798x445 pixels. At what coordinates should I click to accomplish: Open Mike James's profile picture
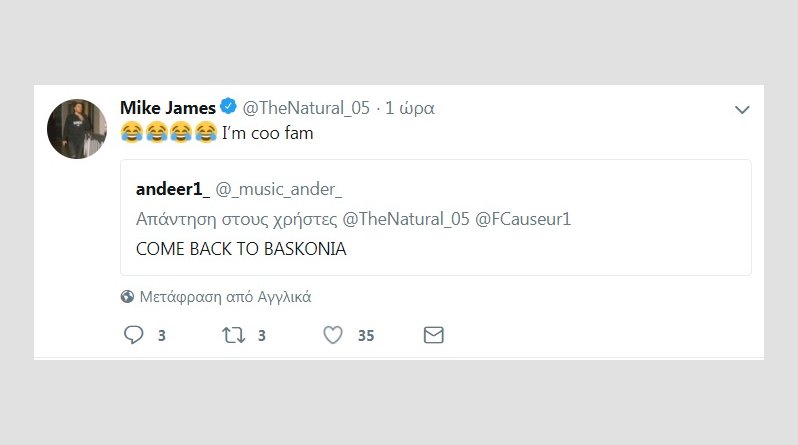click(77, 129)
